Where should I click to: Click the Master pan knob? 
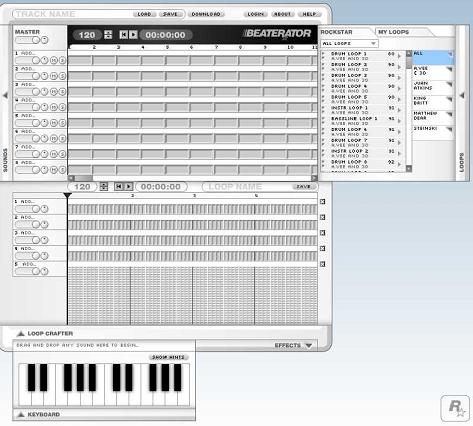[44, 40]
